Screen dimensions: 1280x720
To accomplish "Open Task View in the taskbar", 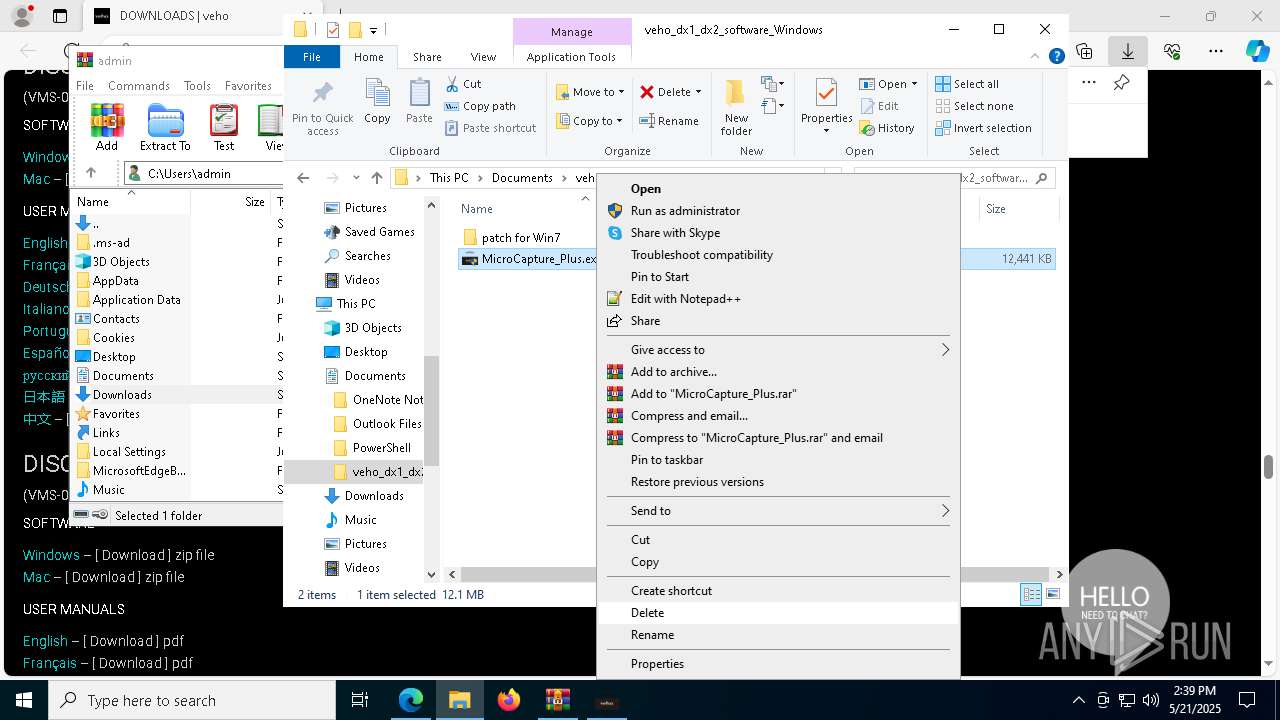I will (x=360, y=700).
